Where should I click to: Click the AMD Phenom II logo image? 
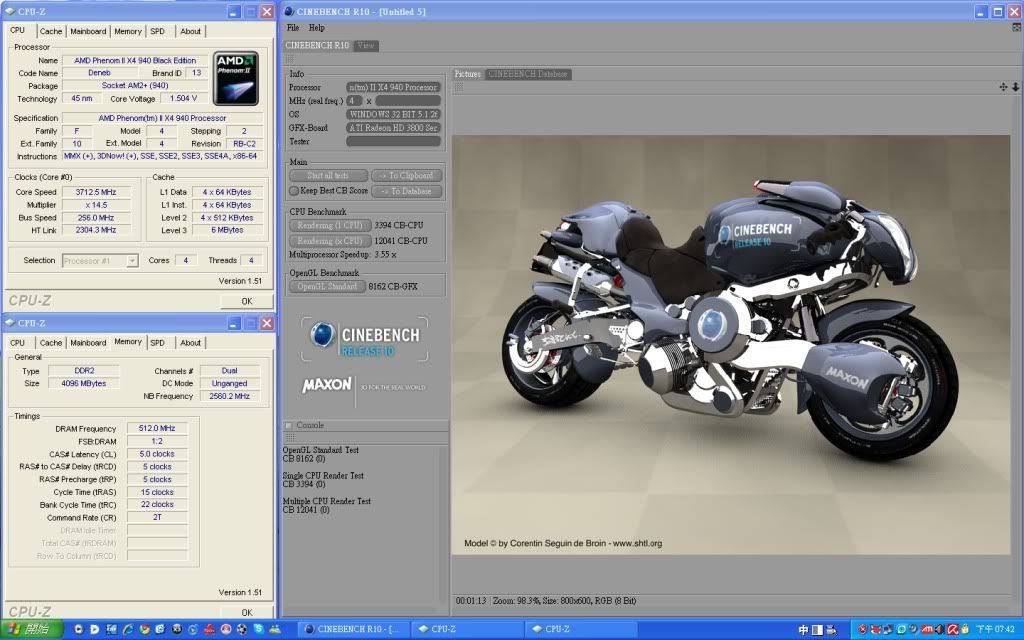click(236, 78)
